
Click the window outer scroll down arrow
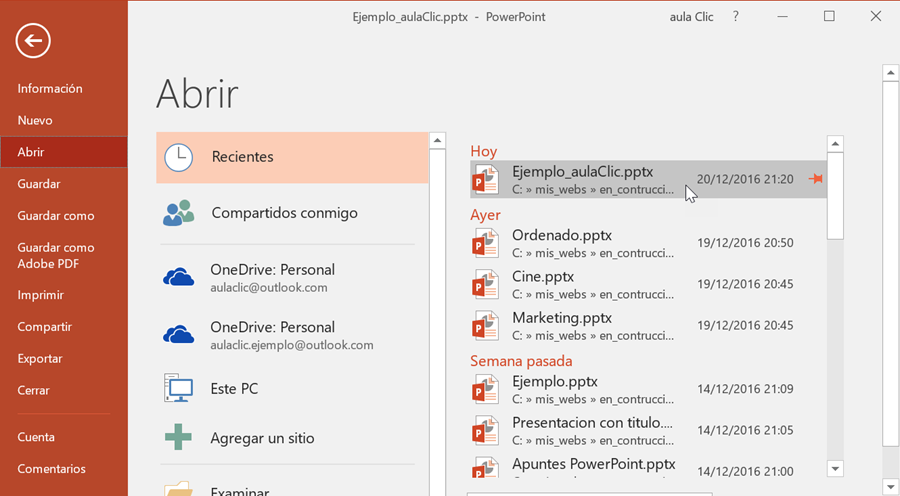click(x=890, y=488)
